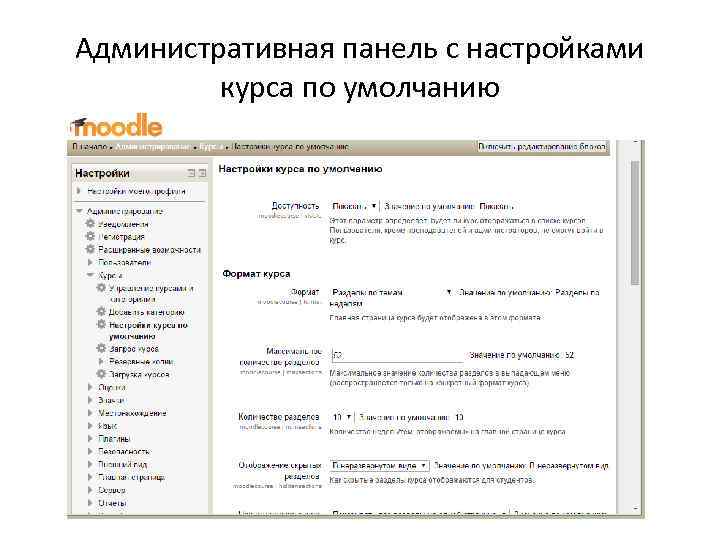Click gear icon beside Запрос курса
This screenshot has width=720, height=540.
point(101,349)
